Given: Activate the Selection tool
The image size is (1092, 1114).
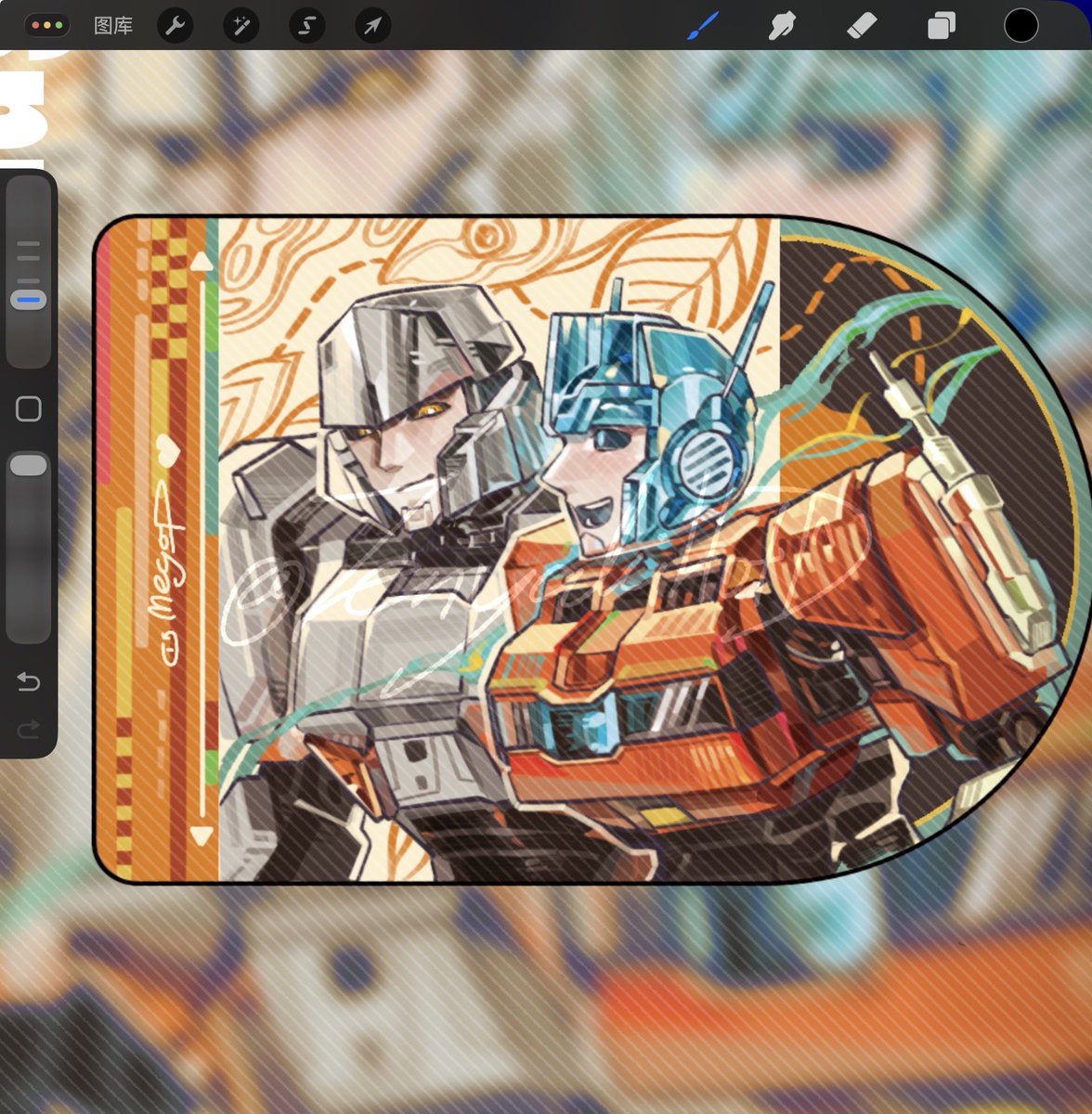Looking at the screenshot, I should 306,26.
